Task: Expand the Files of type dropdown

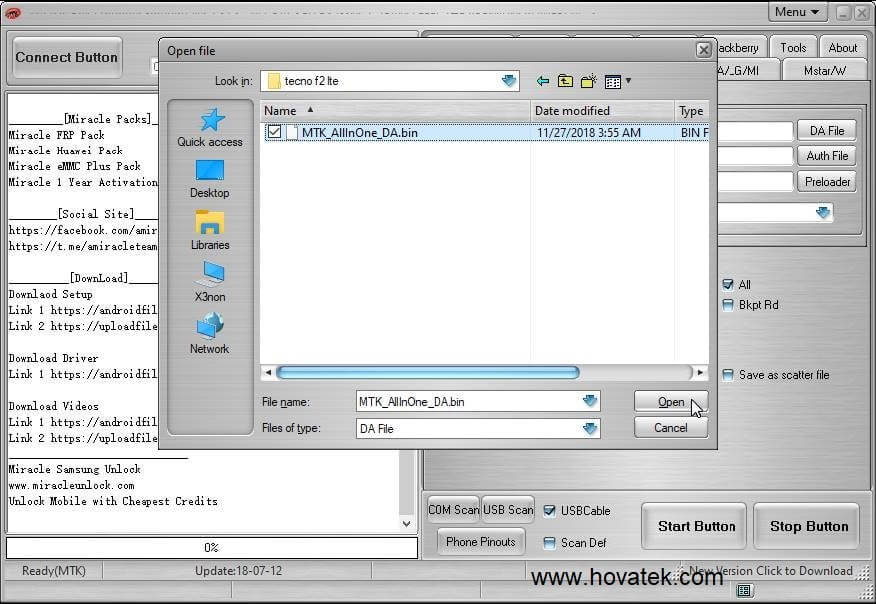Action: pyautogui.click(x=592, y=427)
